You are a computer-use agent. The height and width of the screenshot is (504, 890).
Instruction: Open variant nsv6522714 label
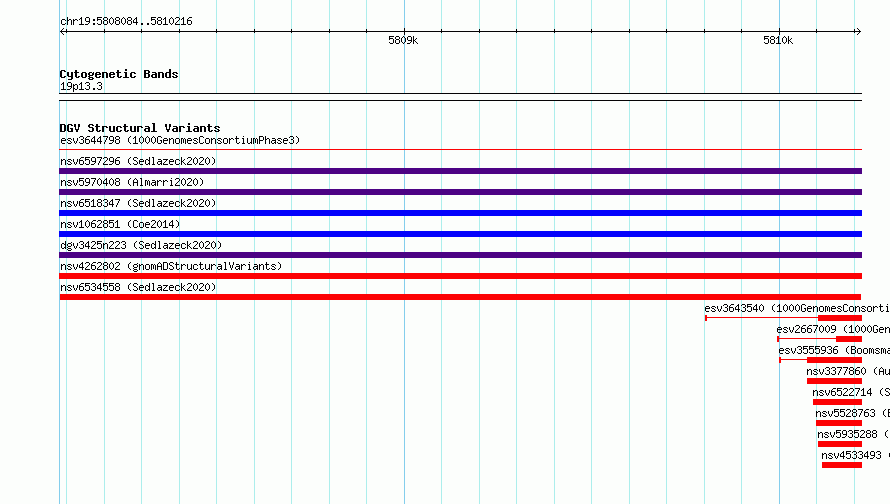851,392
